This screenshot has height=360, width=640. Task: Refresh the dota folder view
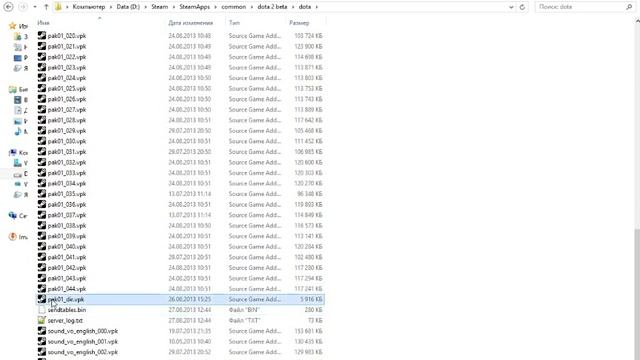(x=522, y=7)
